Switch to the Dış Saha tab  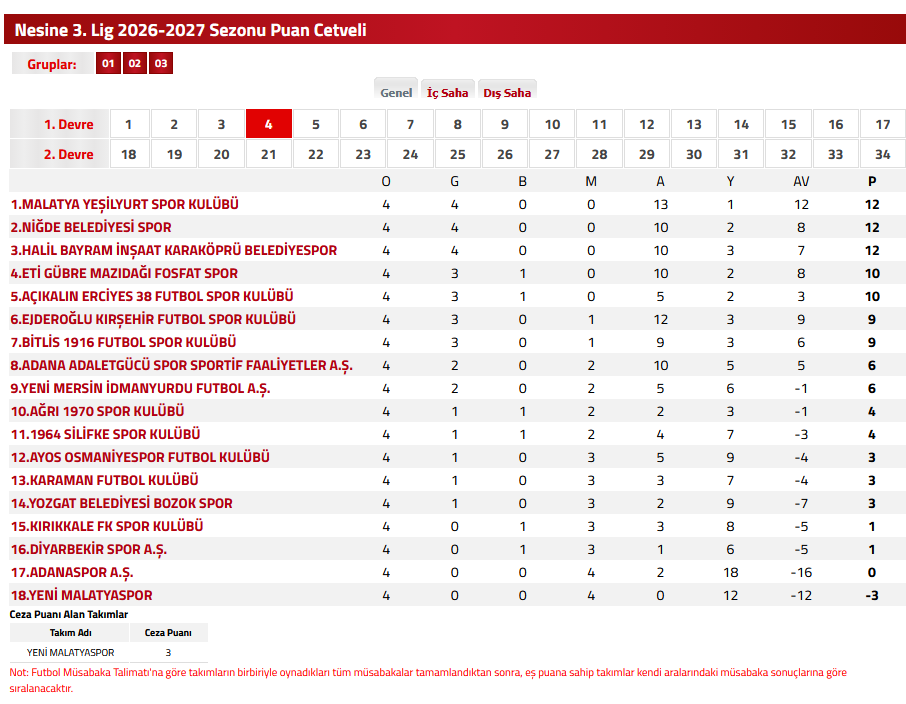pyautogui.click(x=507, y=92)
